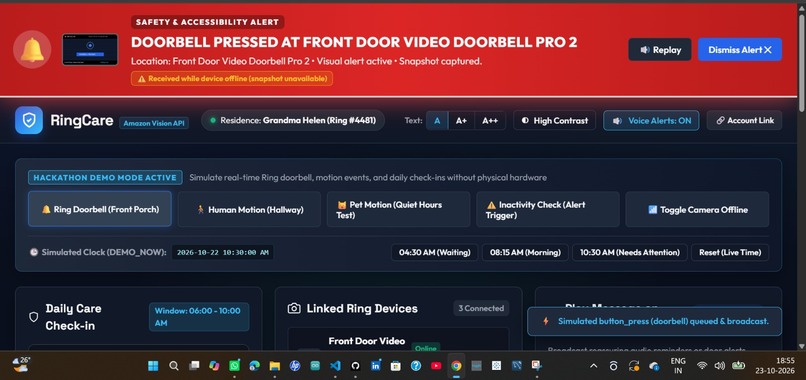
Task: Open Snipping Tool from the taskbar
Action: pyautogui.click(x=537, y=366)
